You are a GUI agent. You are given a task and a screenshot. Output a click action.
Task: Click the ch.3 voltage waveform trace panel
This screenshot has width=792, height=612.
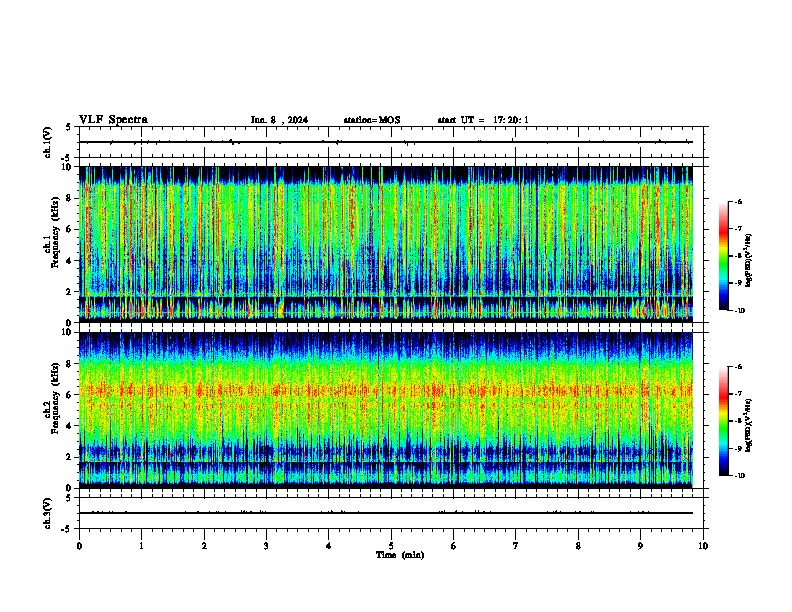click(391, 513)
